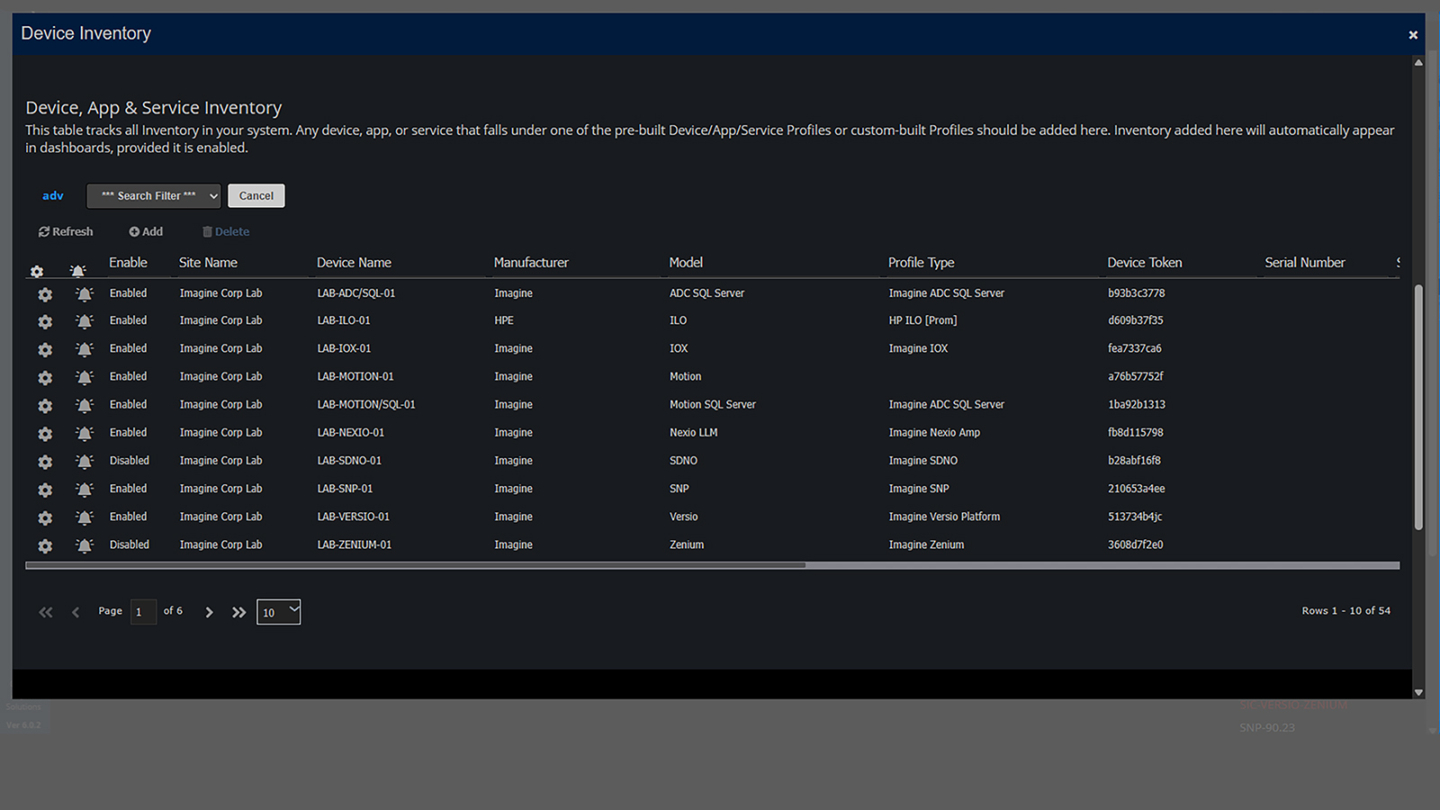Viewport: 1440px width, 810px height.
Task: Add a new inventory device
Action: [x=146, y=232]
